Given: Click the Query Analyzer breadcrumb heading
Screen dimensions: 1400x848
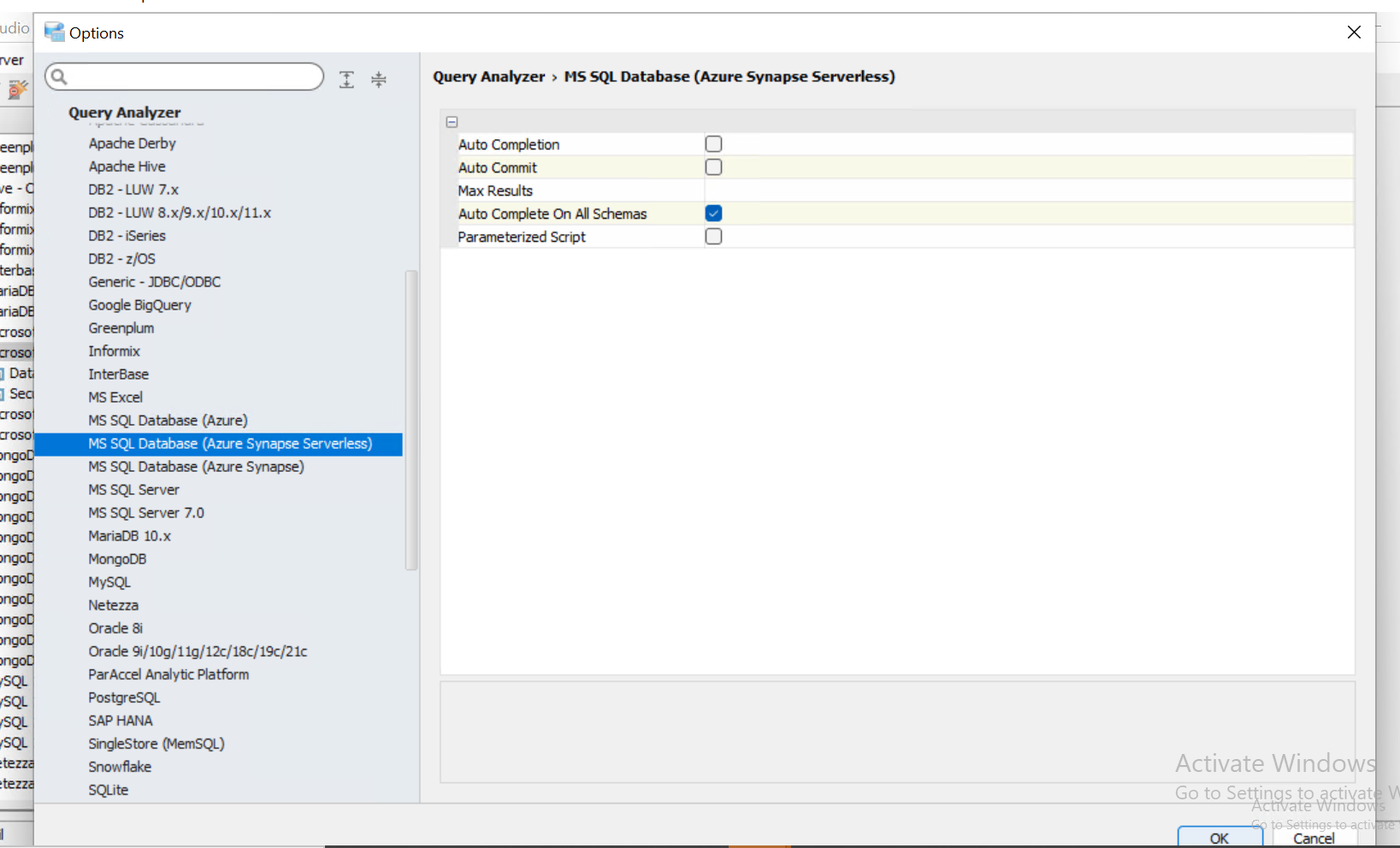Looking at the screenshot, I should tap(489, 76).
